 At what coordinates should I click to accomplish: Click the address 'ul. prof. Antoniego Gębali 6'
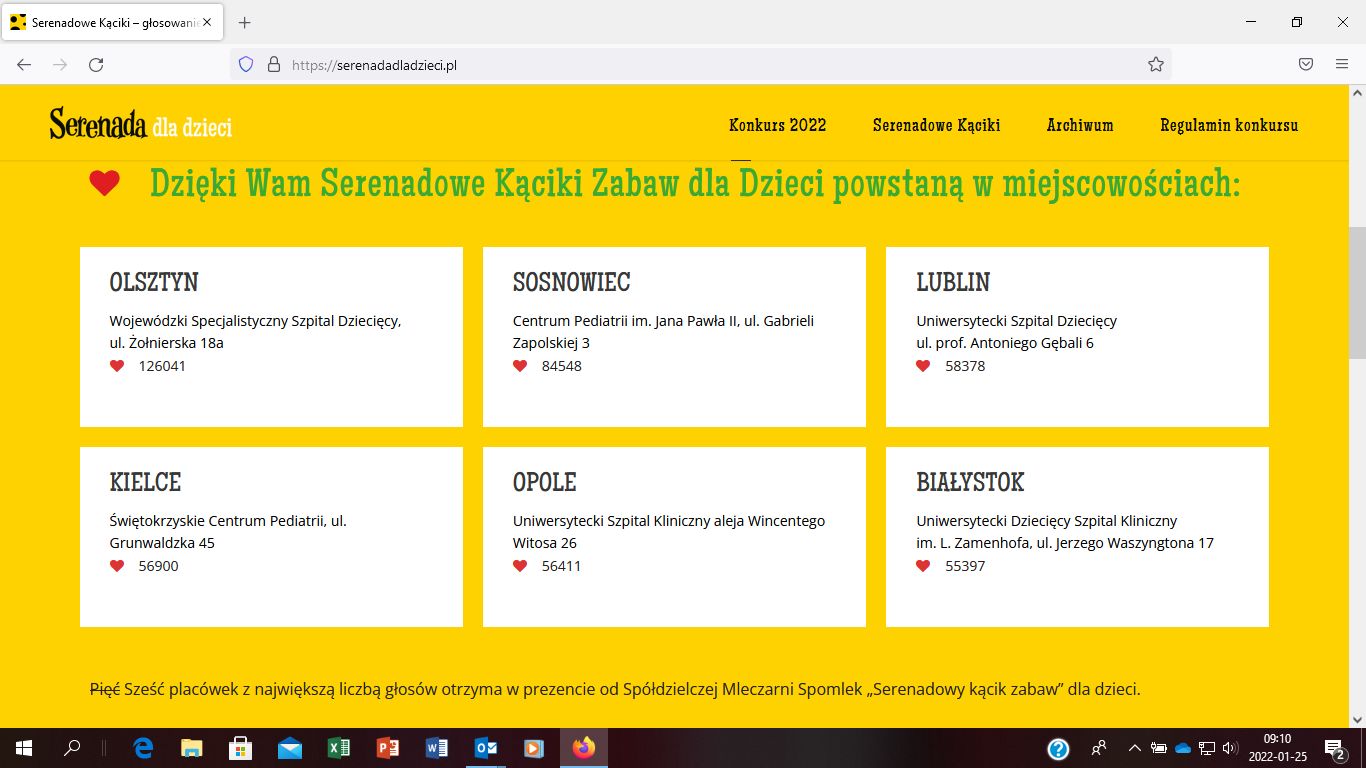pyautogui.click(x=1005, y=343)
